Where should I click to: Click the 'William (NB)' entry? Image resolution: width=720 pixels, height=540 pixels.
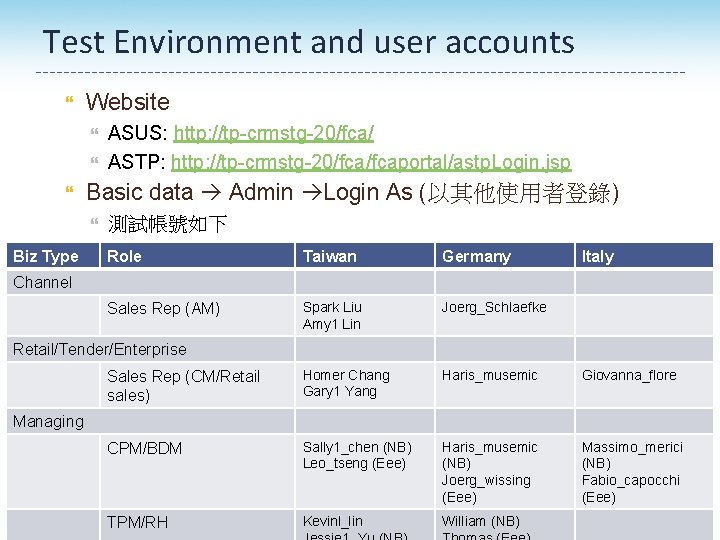pos(481,522)
